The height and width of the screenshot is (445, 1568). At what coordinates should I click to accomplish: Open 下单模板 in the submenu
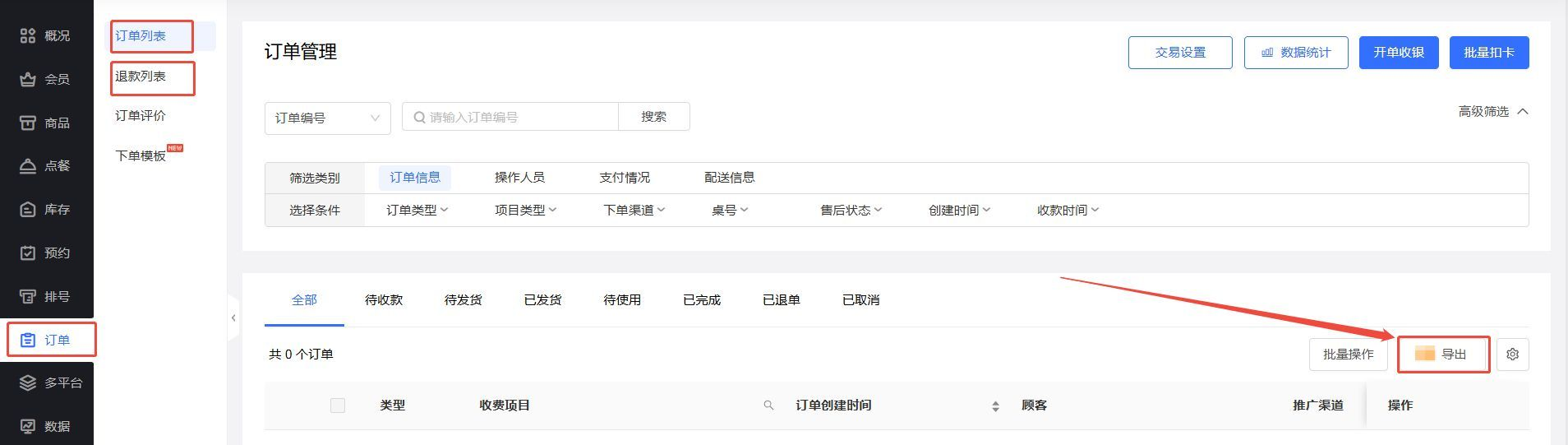coord(141,155)
